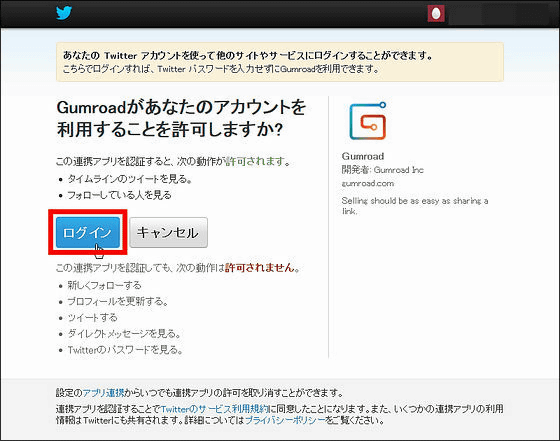Click the 許可されます green text
The height and width of the screenshot is (441, 560).
point(255,161)
